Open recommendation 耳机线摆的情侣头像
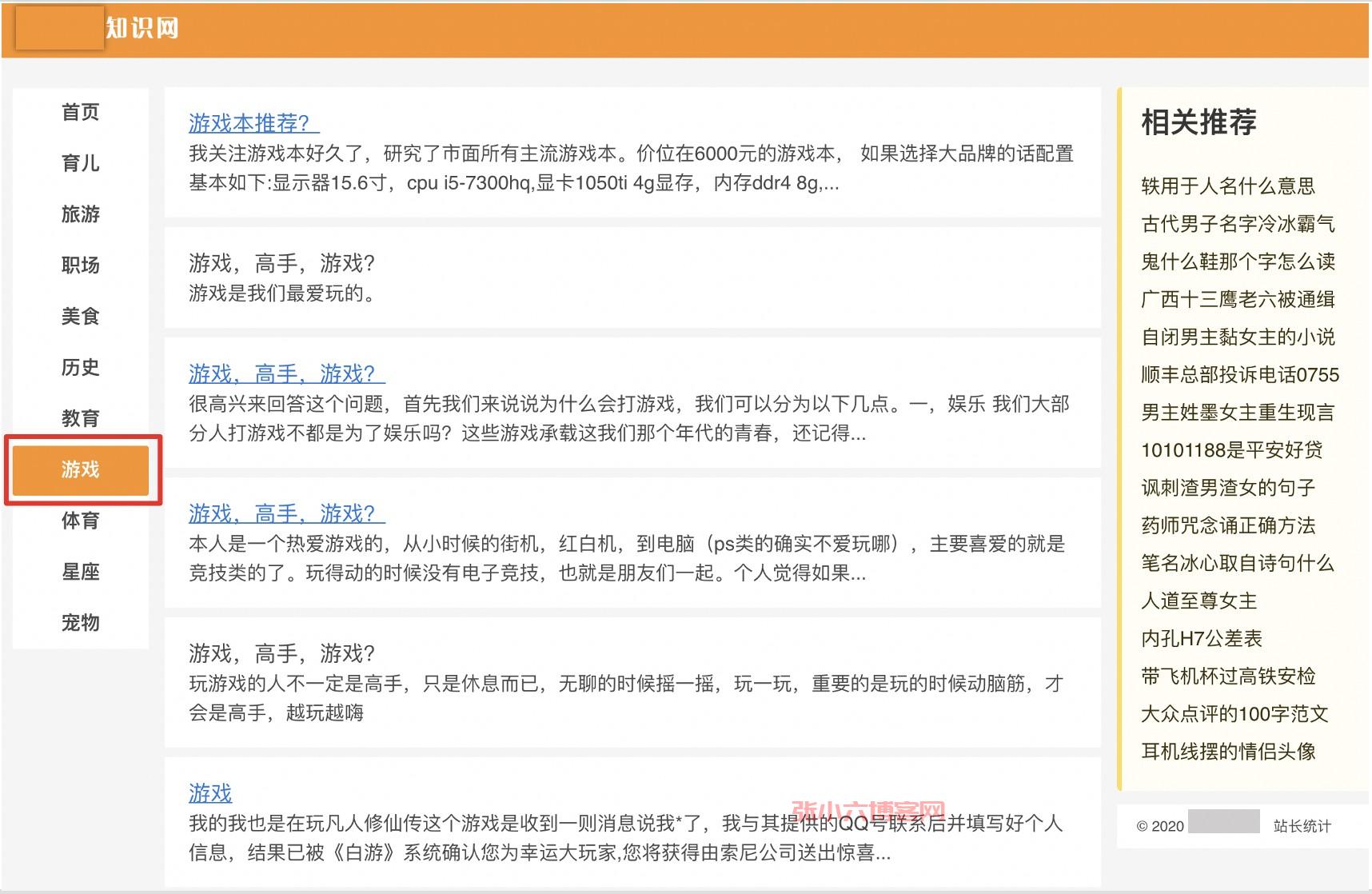The height and width of the screenshot is (894, 1372). 1228,751
